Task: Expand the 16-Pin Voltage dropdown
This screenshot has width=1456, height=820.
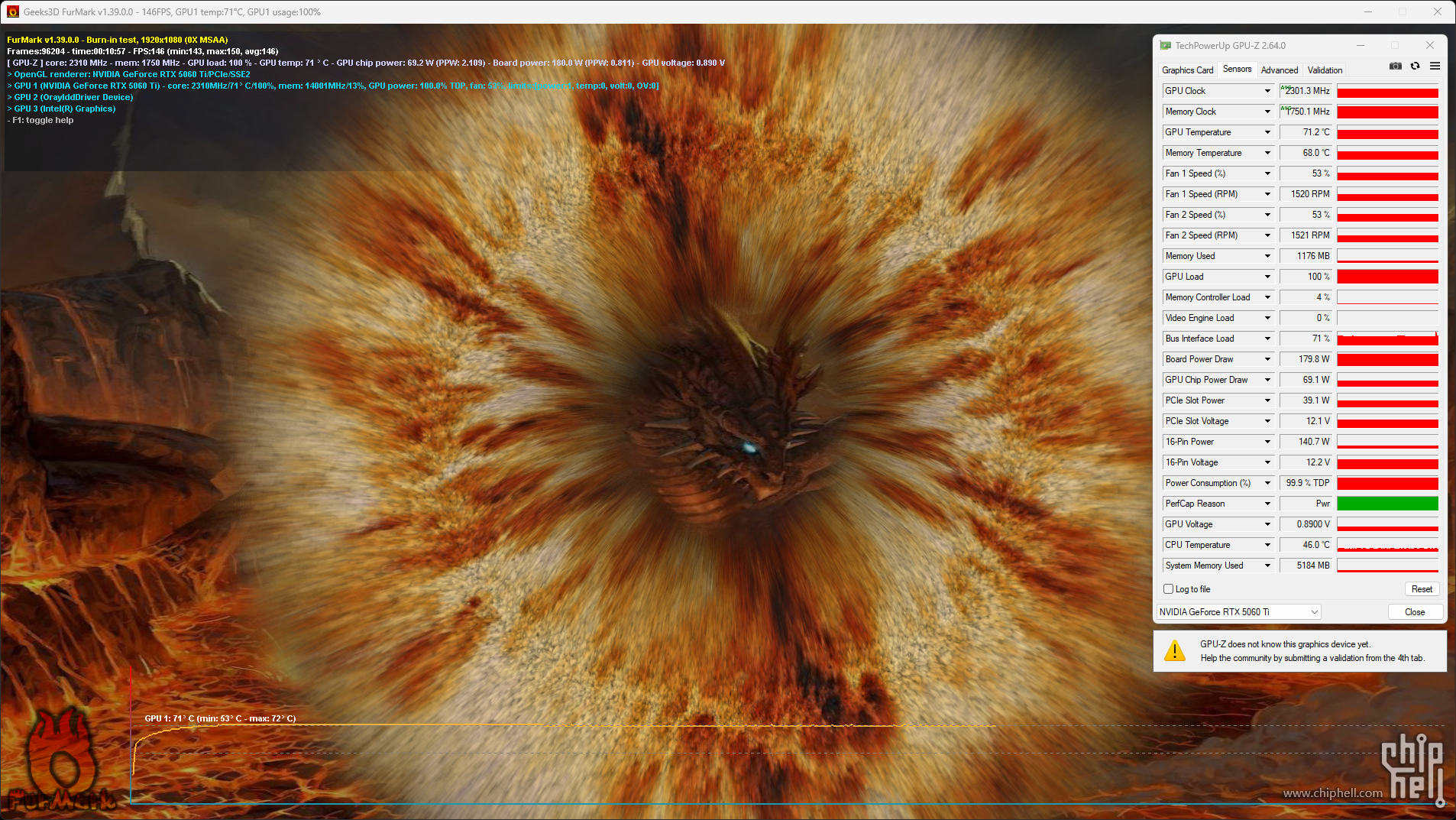Action: [x=1267, y=462]
